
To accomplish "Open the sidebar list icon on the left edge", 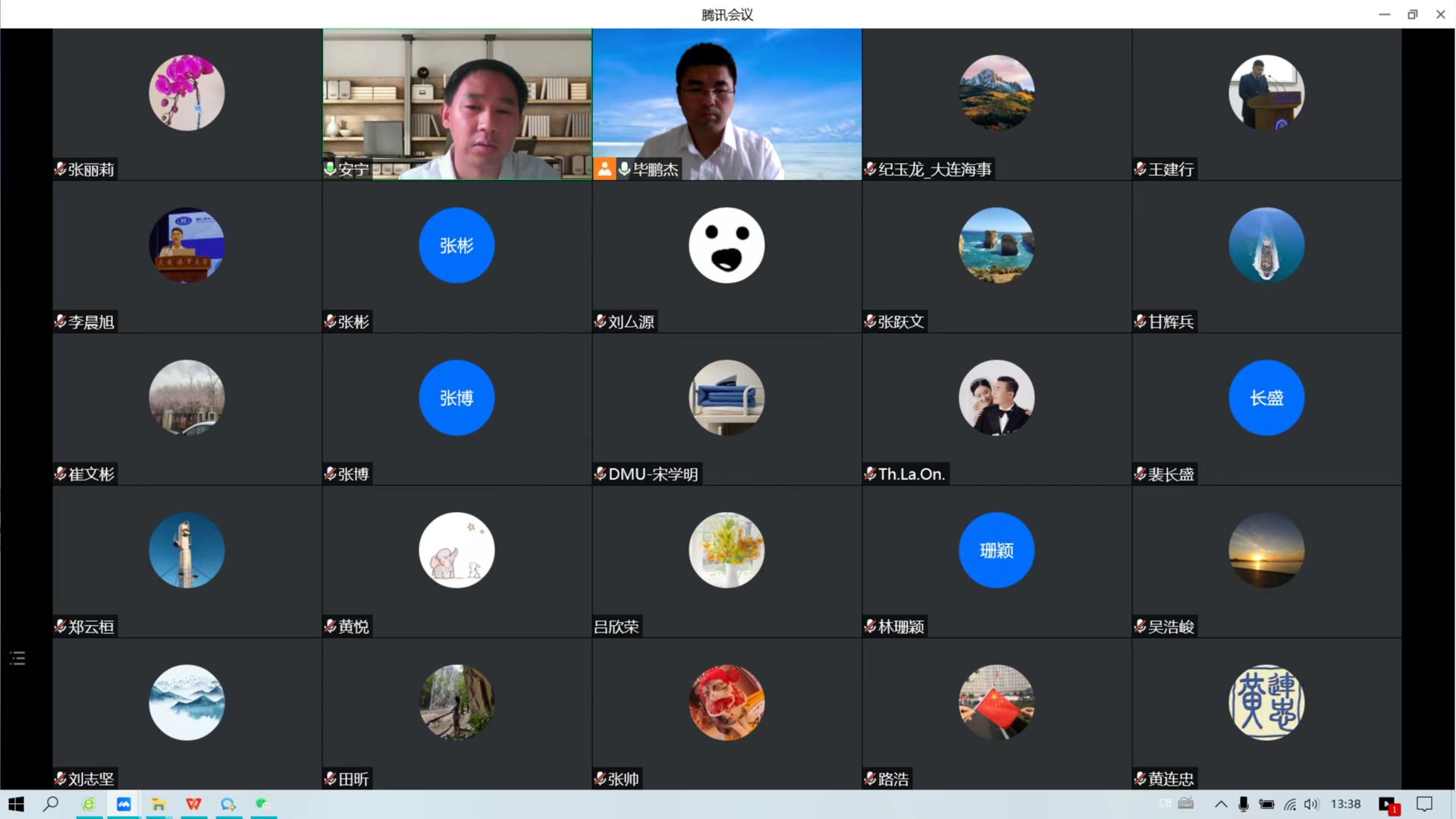I will click(x=17, y=658).
